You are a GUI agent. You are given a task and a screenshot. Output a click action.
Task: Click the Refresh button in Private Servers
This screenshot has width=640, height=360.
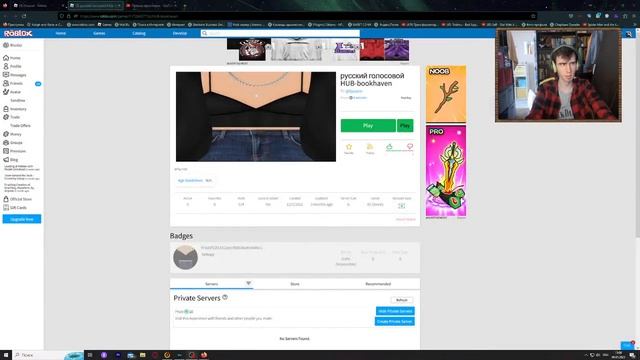tap(402, 300)
